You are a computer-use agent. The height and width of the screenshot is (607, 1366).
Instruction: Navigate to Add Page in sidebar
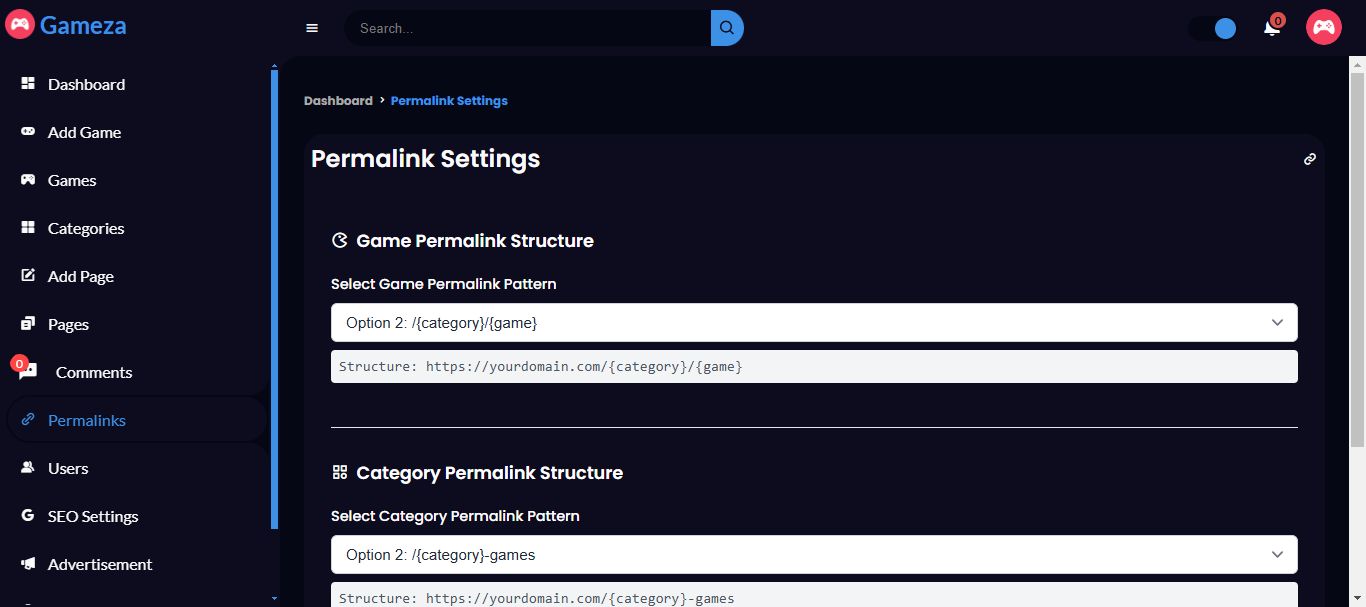81,277
